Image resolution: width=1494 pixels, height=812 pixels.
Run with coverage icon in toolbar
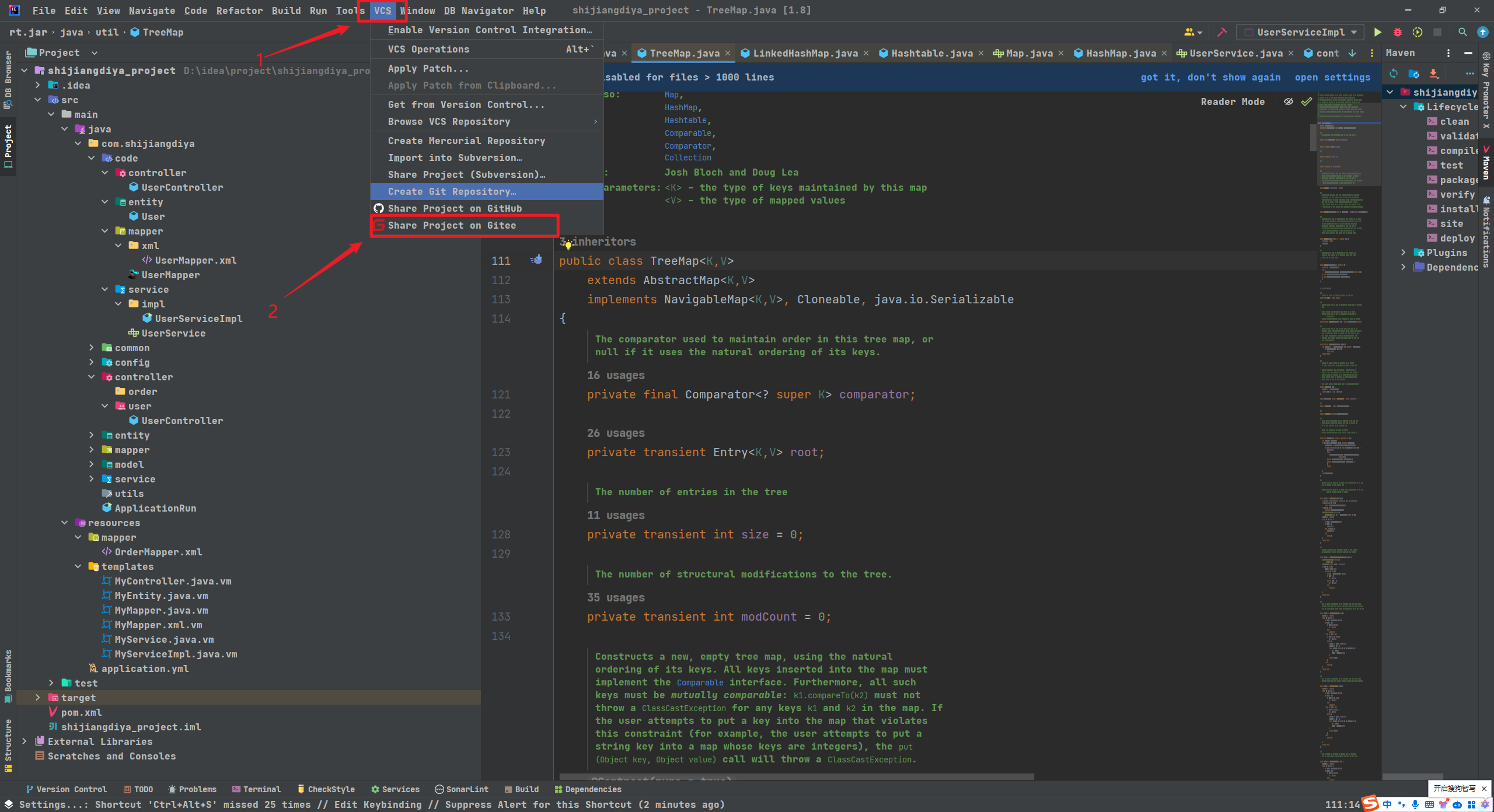(1417, 32)
